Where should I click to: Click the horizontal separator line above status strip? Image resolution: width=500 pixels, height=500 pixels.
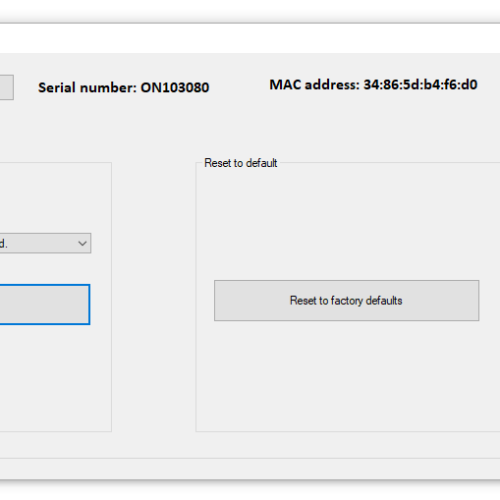(250, 459)
